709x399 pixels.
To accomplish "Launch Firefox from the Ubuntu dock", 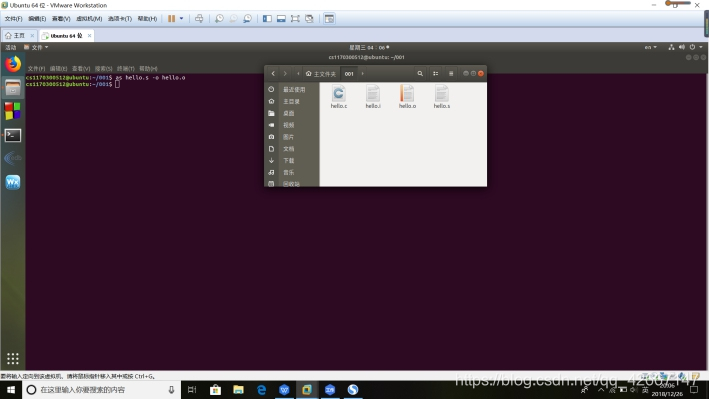I will click(x=13, y=64).
